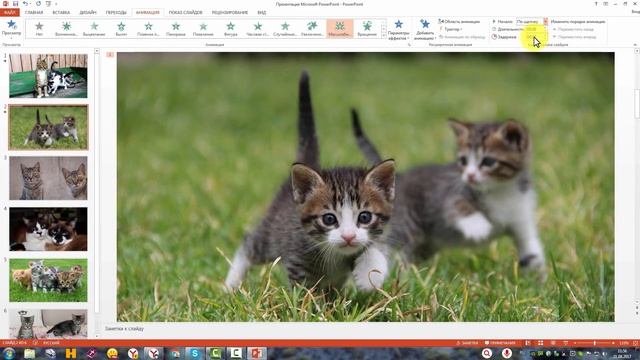
Task: Click the red microphone icon on taskbar
Action: pos(507,353)
